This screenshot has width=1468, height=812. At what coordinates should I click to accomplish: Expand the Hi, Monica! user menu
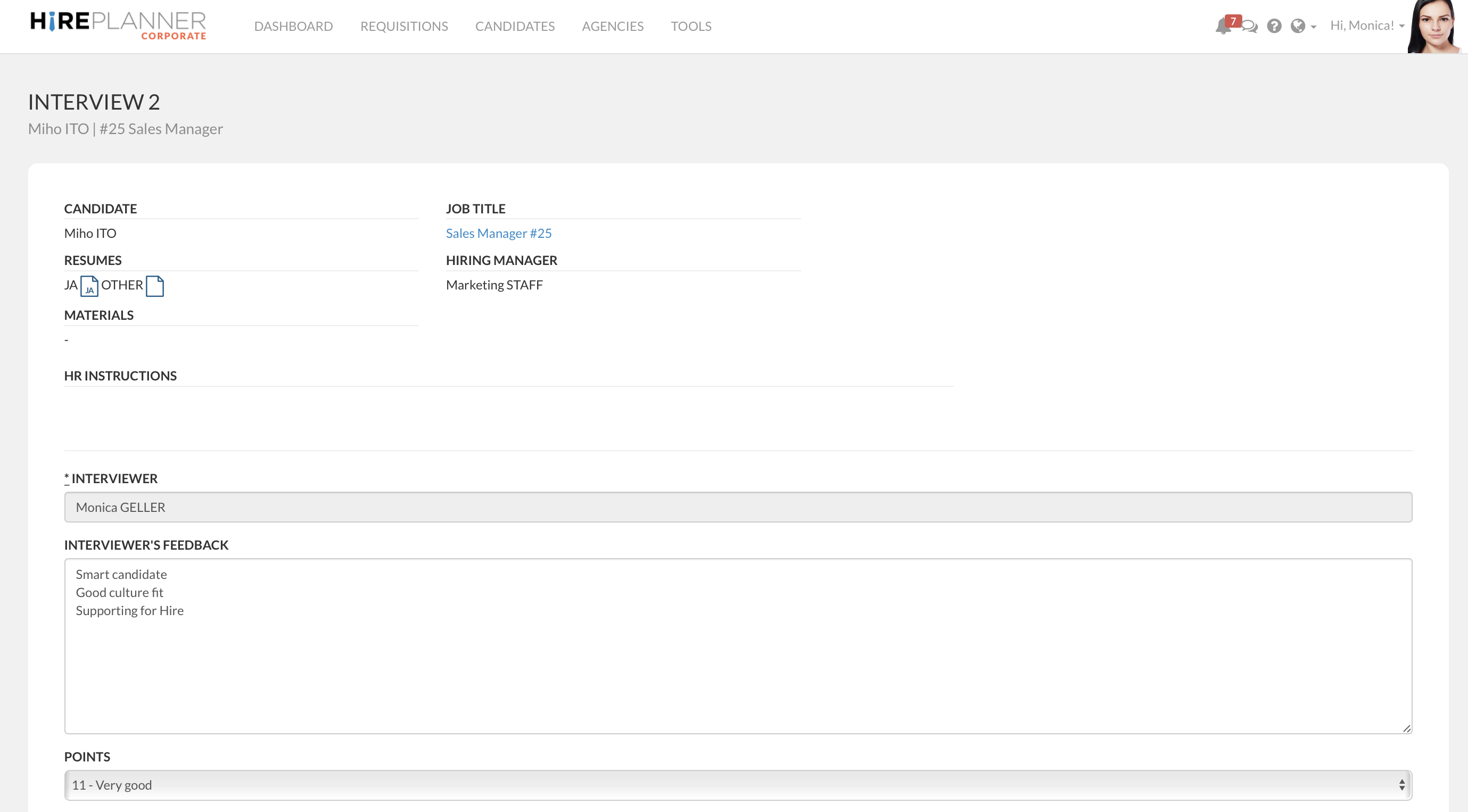click(1366, 26)
